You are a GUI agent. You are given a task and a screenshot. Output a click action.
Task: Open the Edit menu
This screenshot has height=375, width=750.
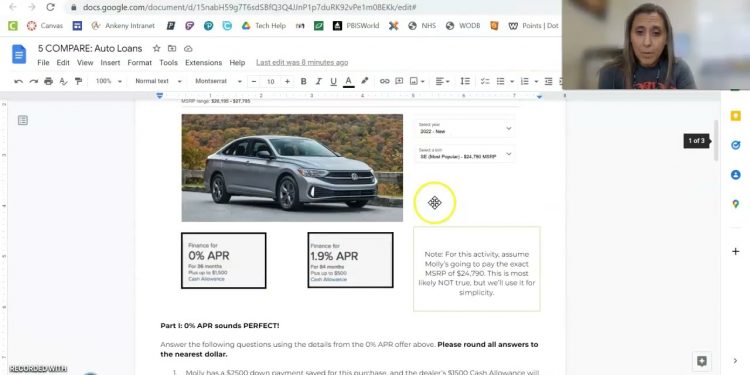click(63, 63)
